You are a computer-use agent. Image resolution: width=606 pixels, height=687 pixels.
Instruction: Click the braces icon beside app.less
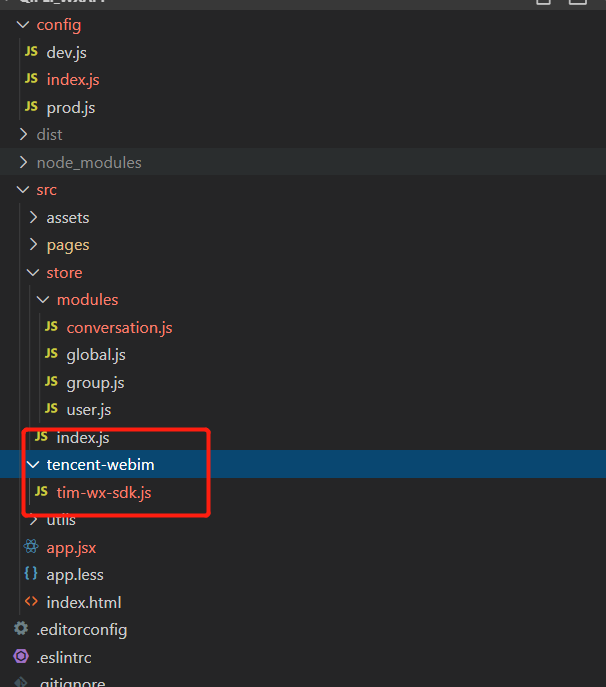[31, 574]
